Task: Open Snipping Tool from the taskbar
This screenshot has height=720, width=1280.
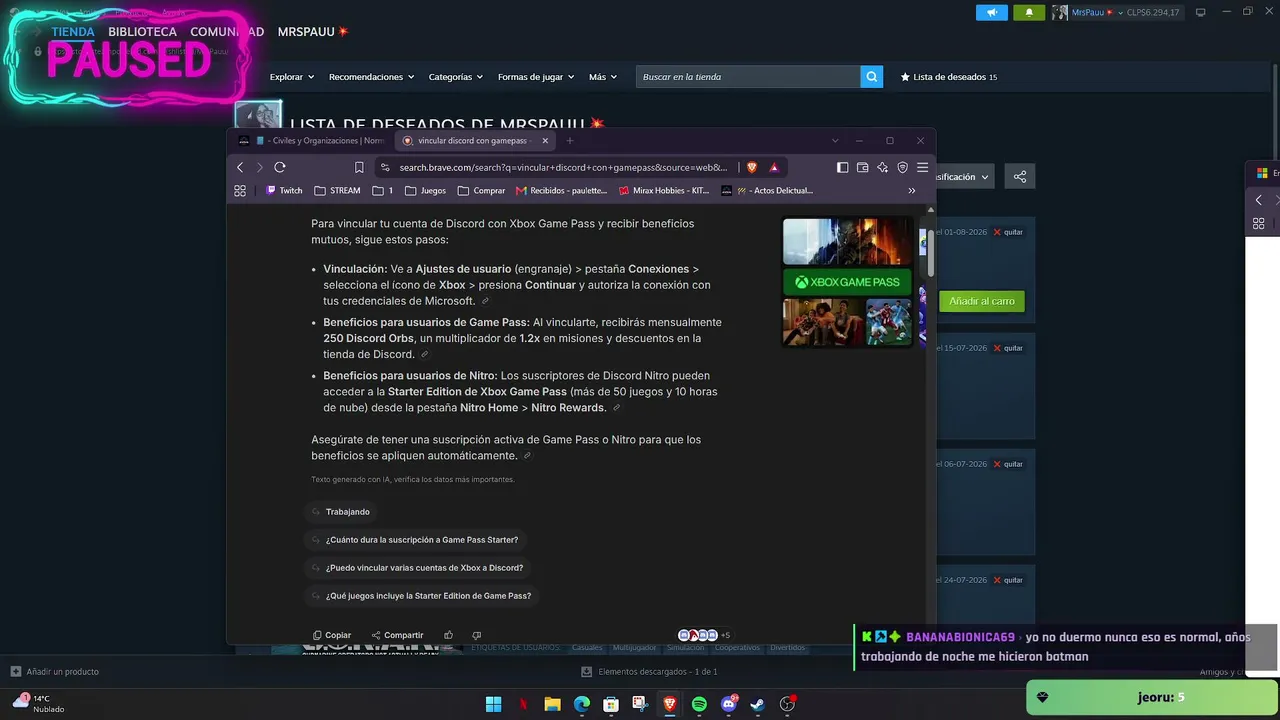Action: pos(640,704)
